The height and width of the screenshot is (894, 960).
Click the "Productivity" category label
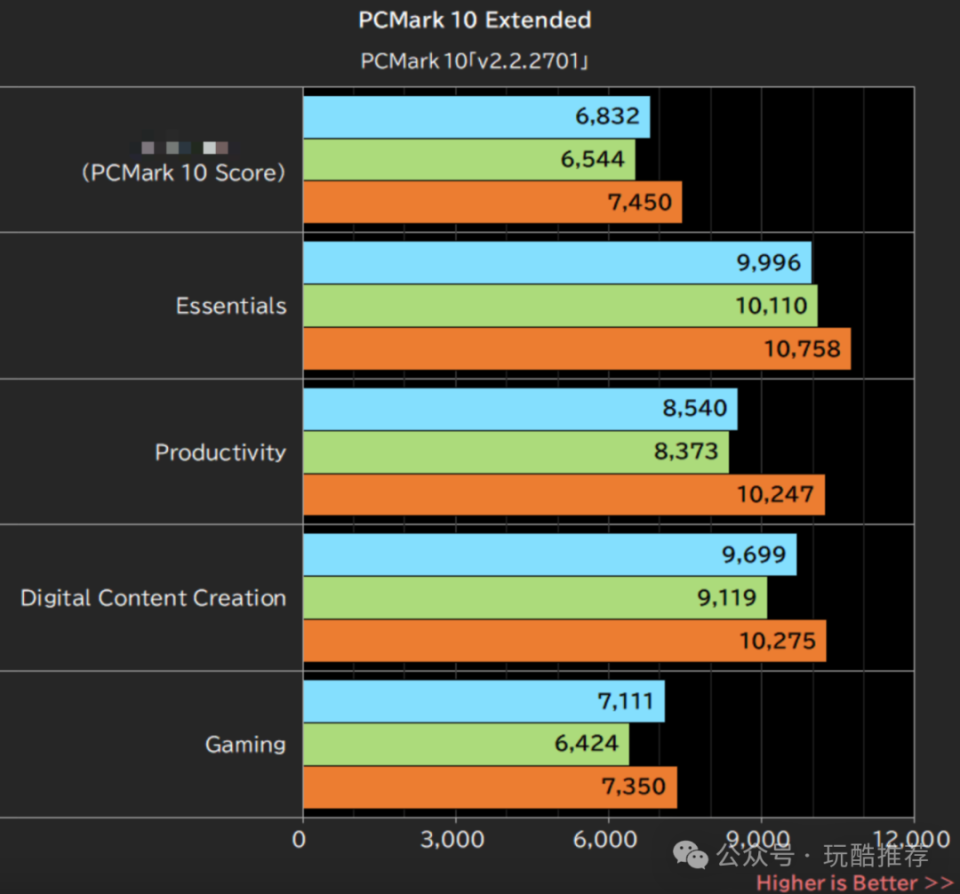[220, 453]
